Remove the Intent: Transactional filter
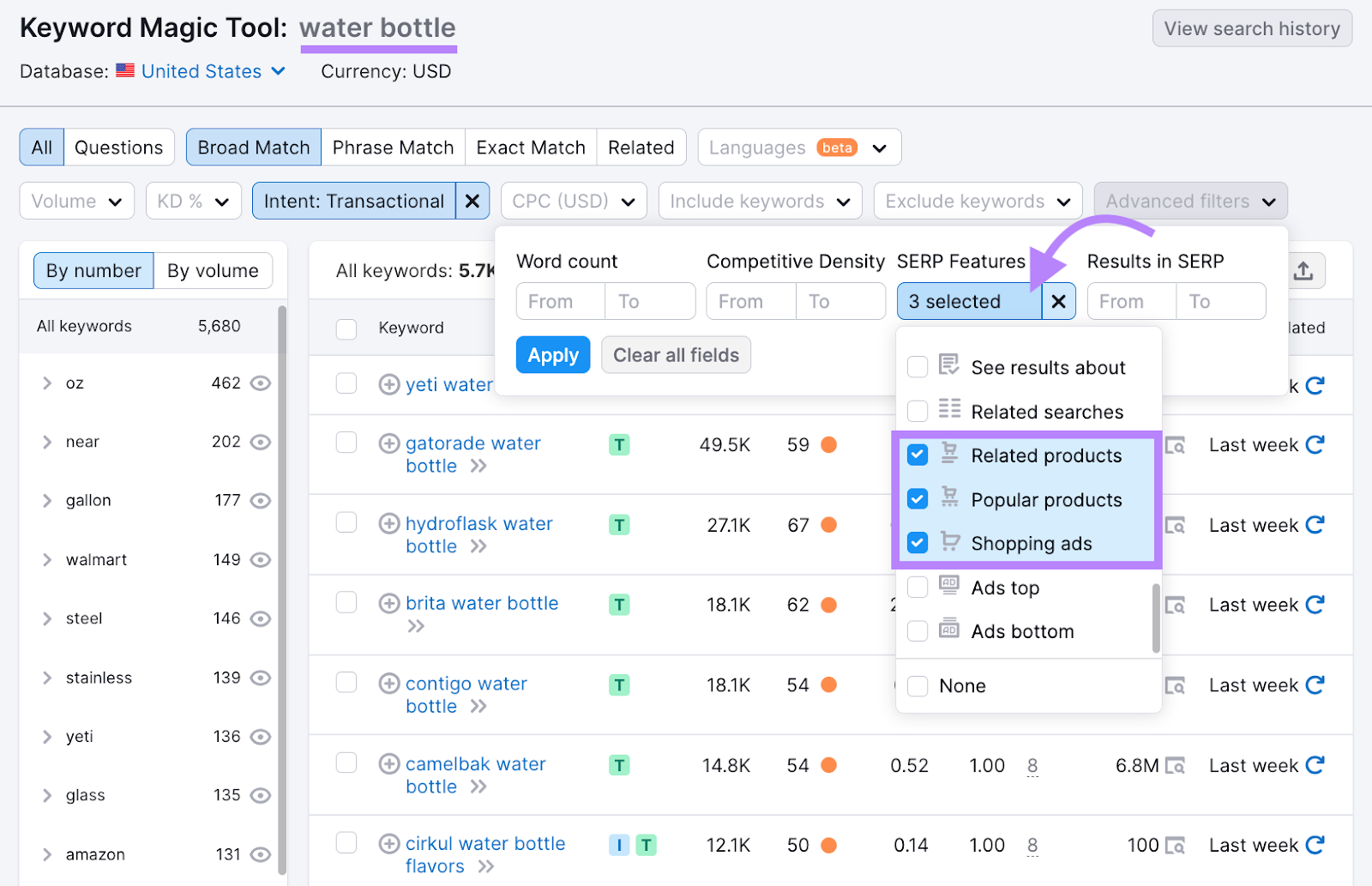This screenshot has width=1372, height=886. tap(472, 201)
